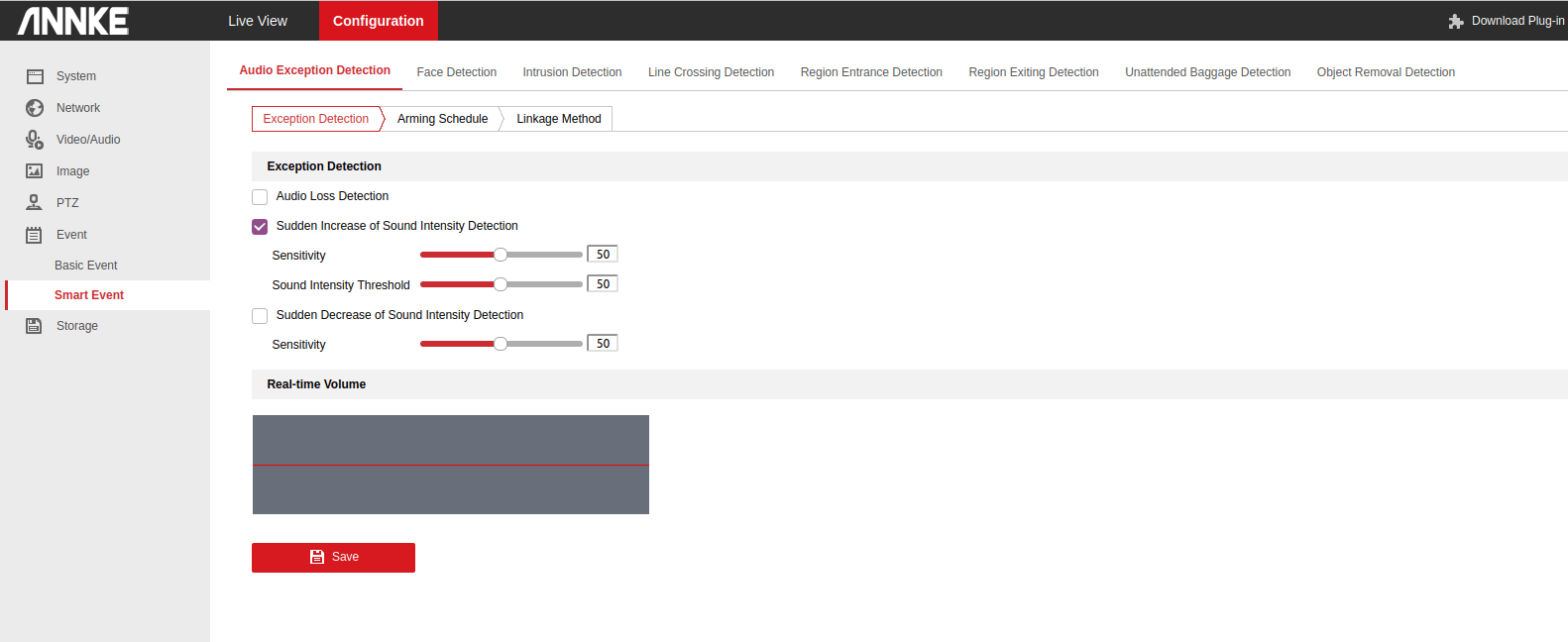Viewport: 1568px width, 642px height.
Task: Uncheck Sudden Increase of Sound Intensity Detection
Action: point(260,227)
